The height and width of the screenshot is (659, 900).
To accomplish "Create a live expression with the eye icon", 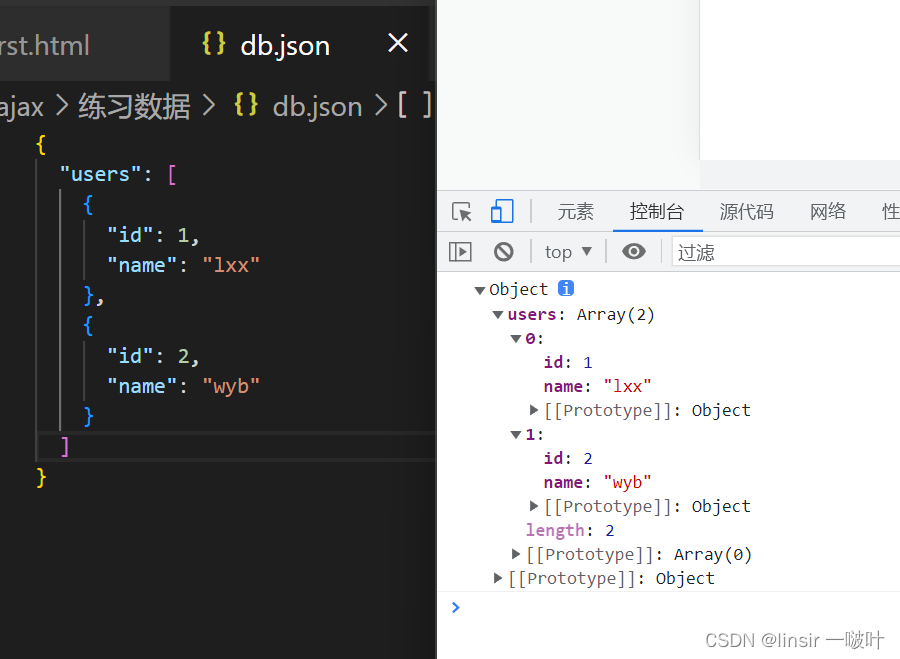I will 633,251.
